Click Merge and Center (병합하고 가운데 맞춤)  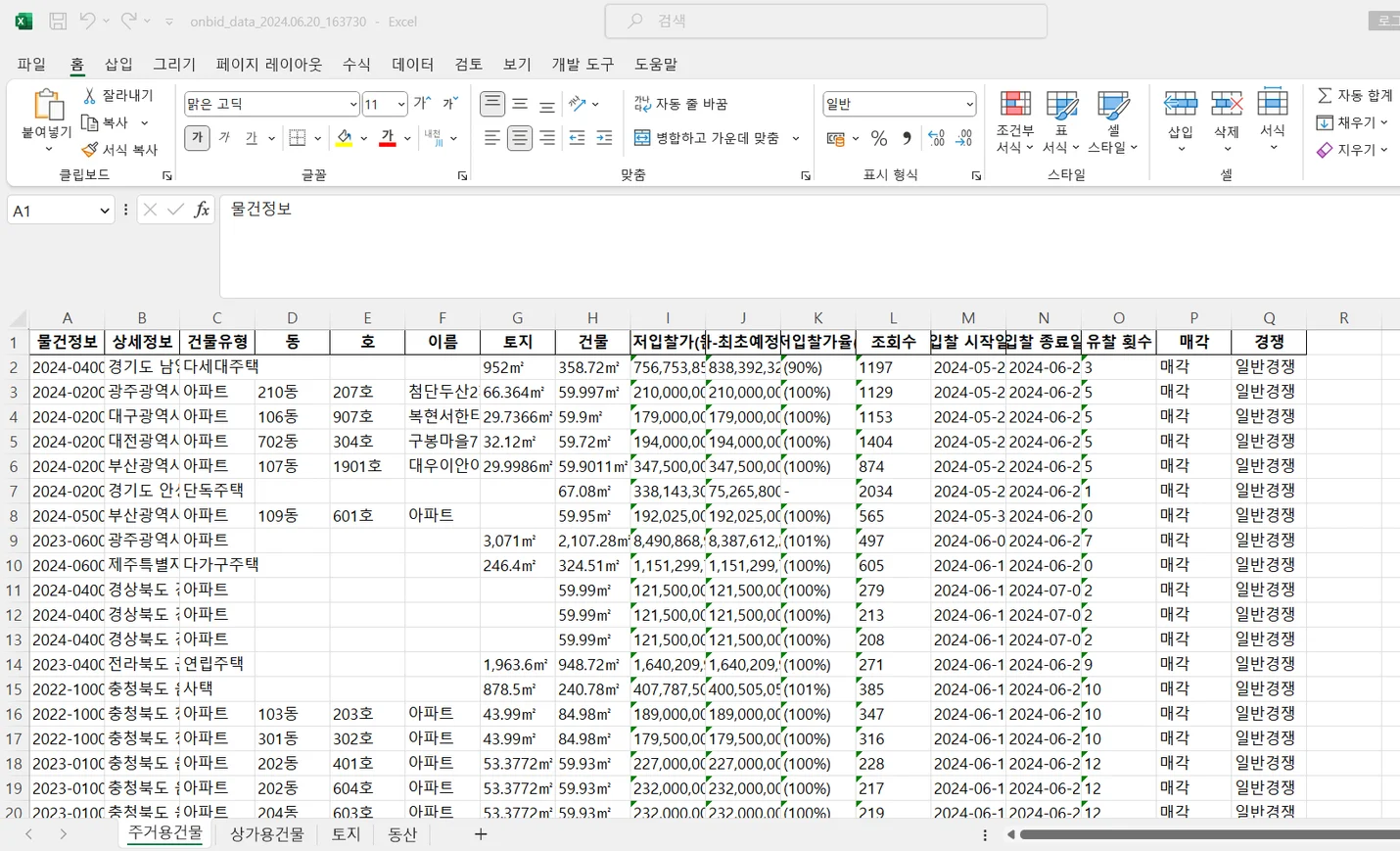click(x=707, y=138)
